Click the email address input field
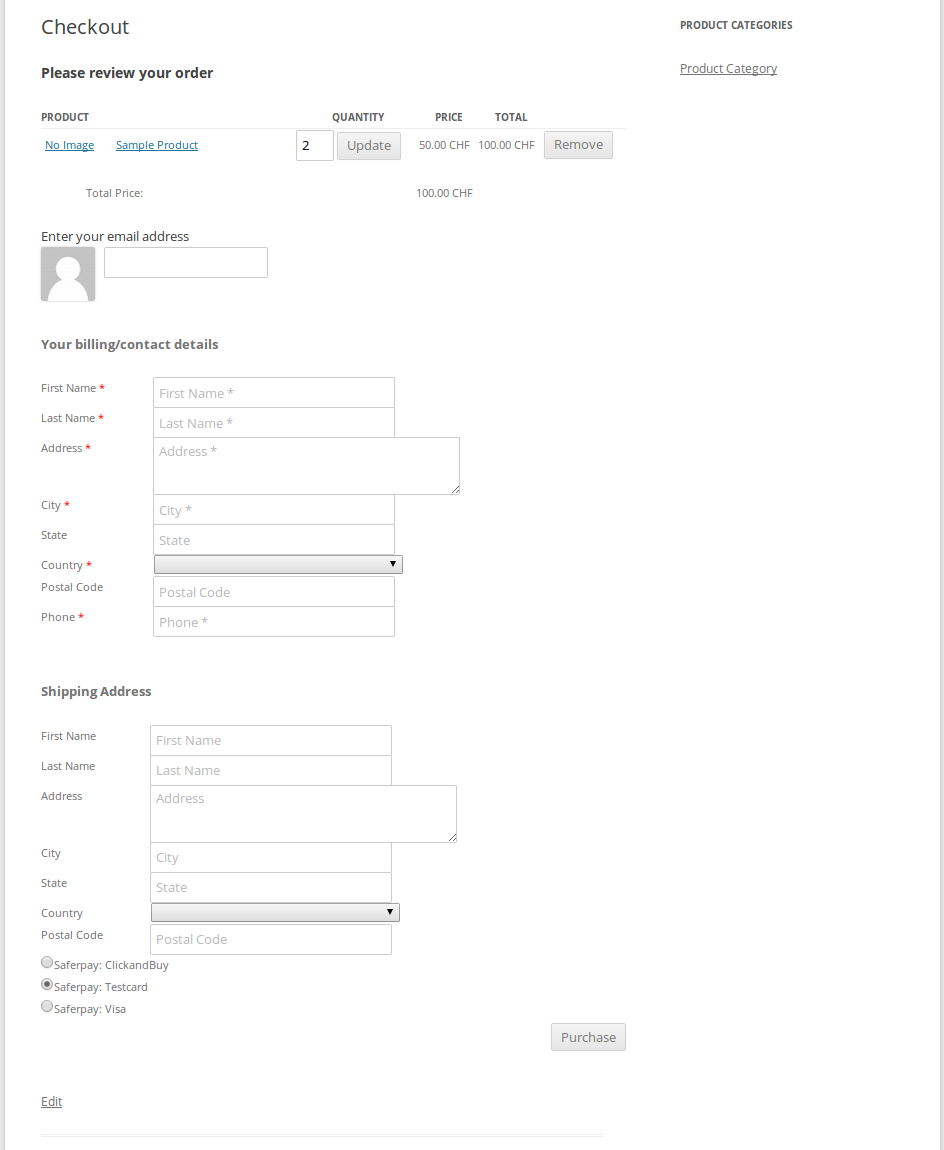The width and height of the screenshot is (944, 1150). [x=185, y=262]
